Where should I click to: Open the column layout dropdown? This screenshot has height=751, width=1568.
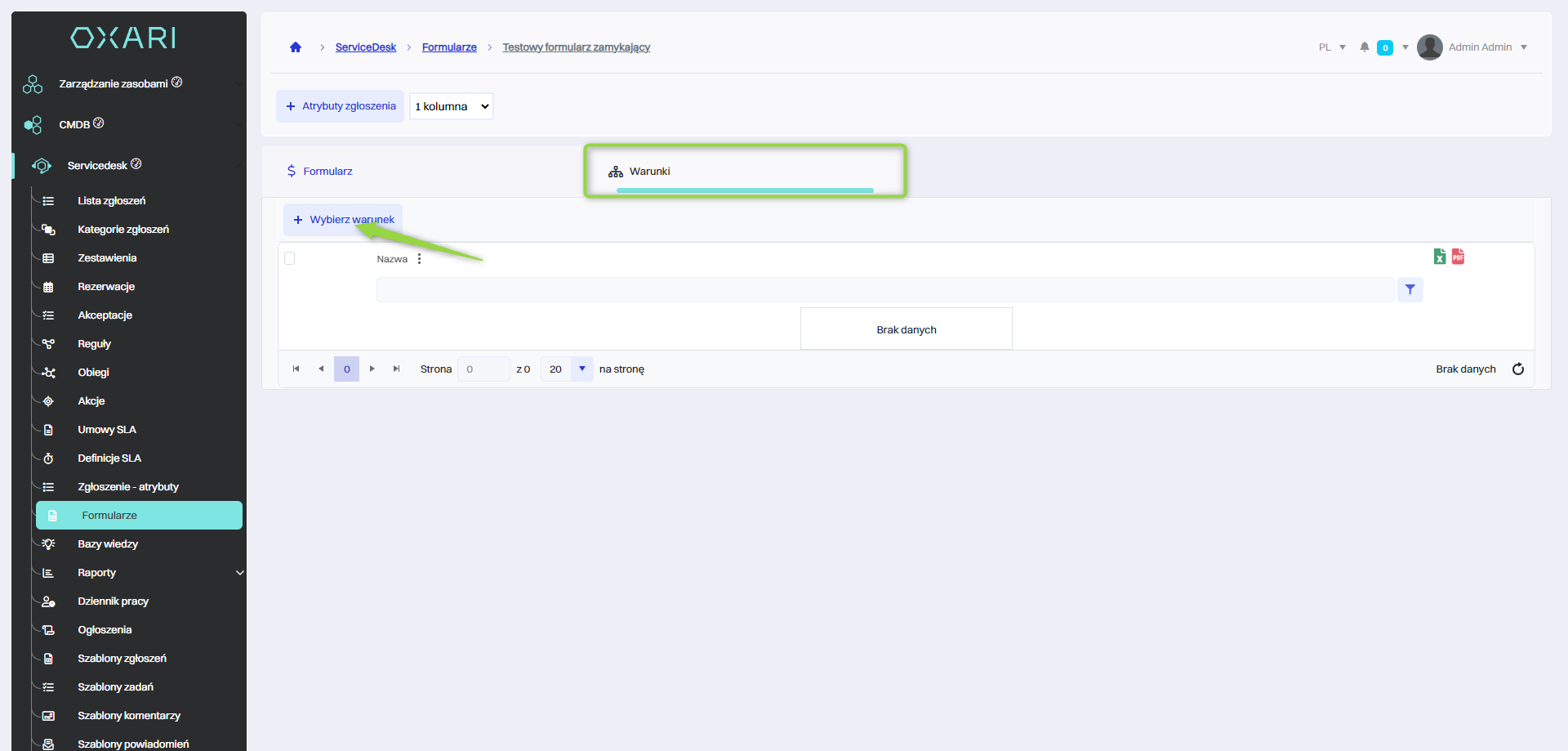[x=451, y=106]
